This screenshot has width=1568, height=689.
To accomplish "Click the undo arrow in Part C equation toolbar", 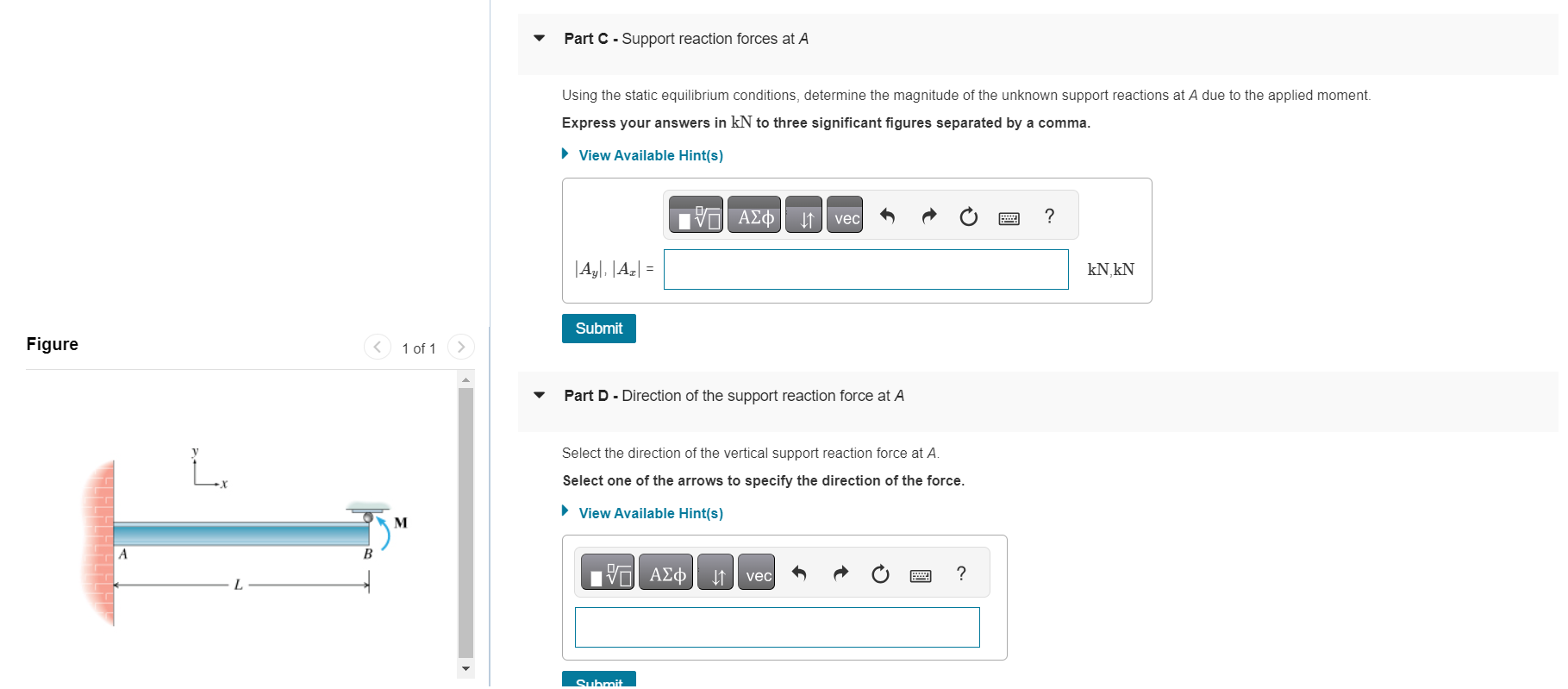I will point(888,216).
